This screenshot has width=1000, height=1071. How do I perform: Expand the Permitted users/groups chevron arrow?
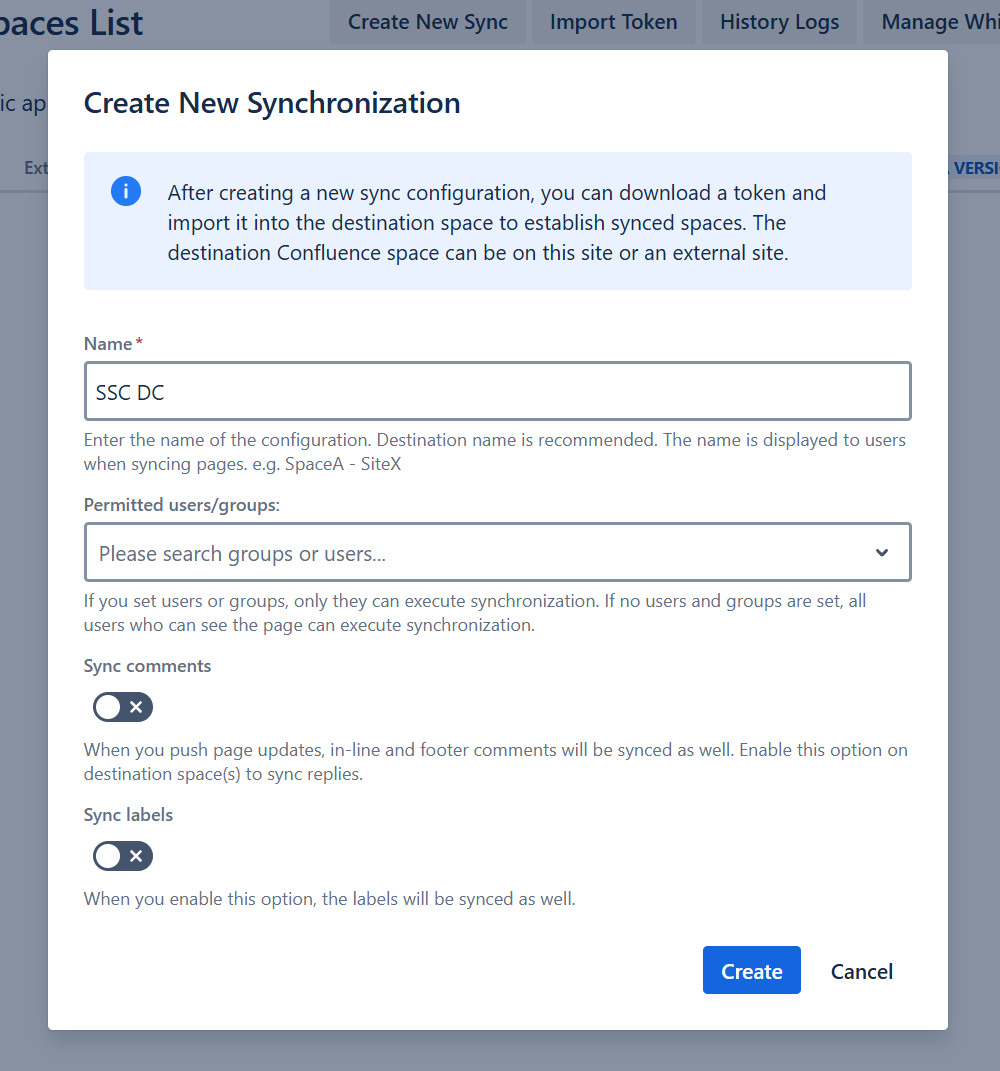[882, 553]
